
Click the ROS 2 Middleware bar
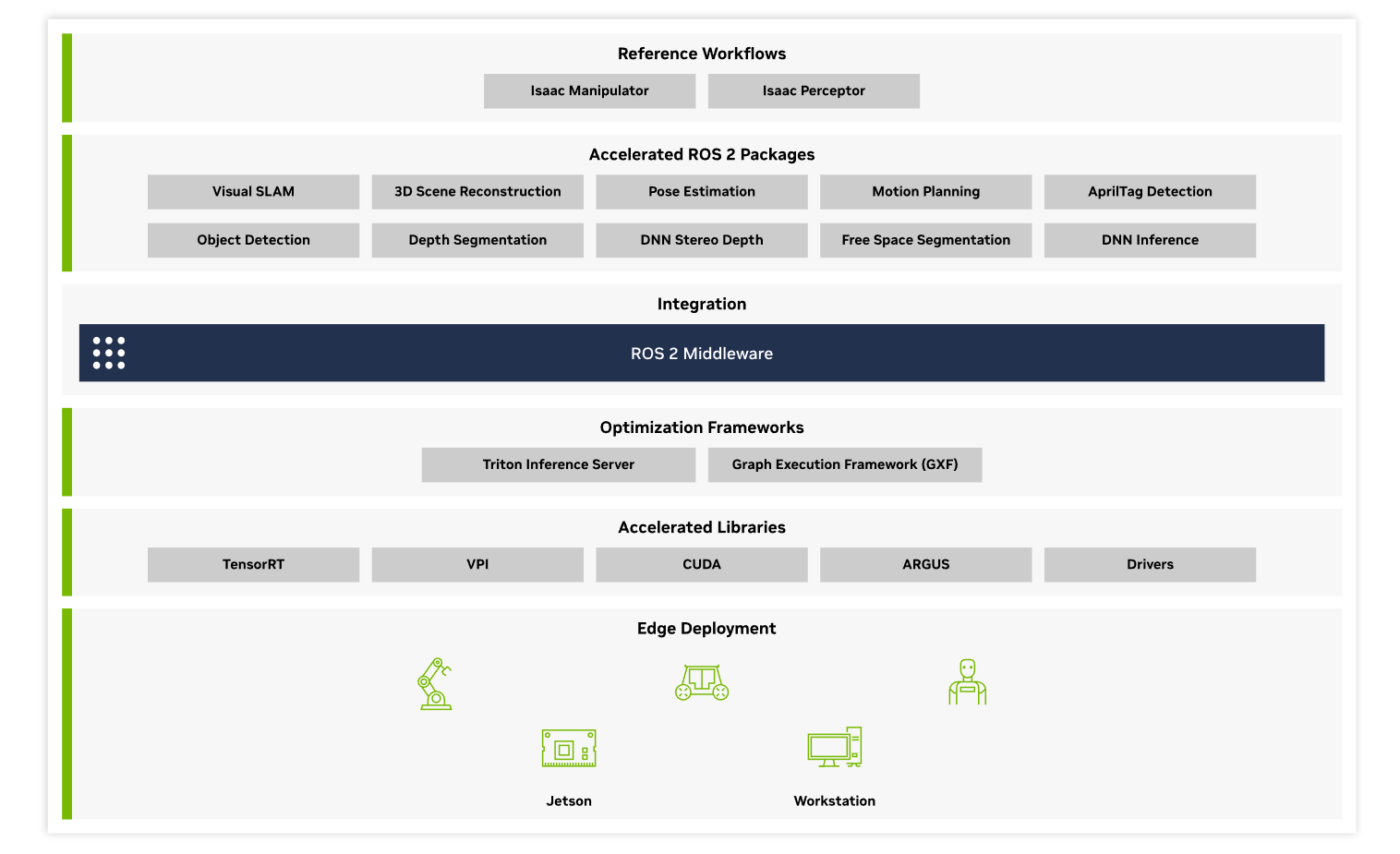[702, 353]
